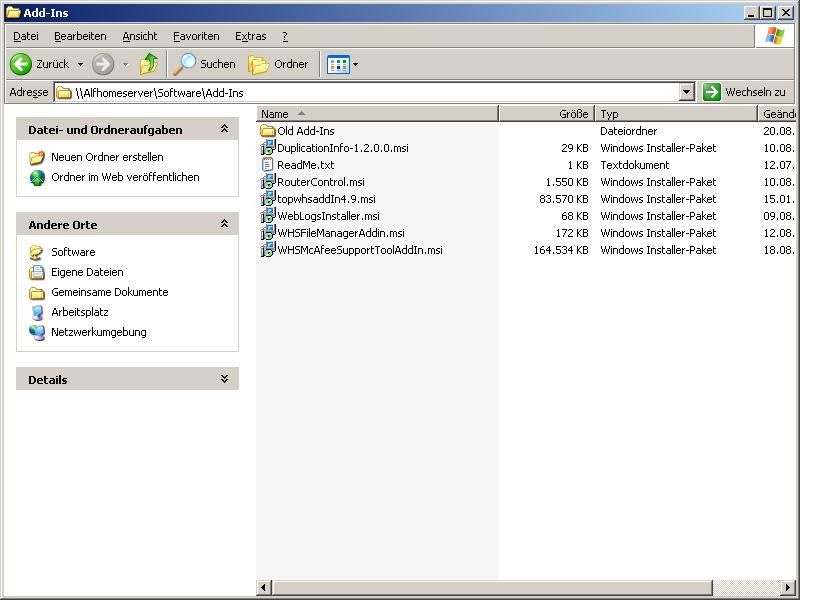
Task: Go to Software link in Andere Orte
Action: coord(73,252)
